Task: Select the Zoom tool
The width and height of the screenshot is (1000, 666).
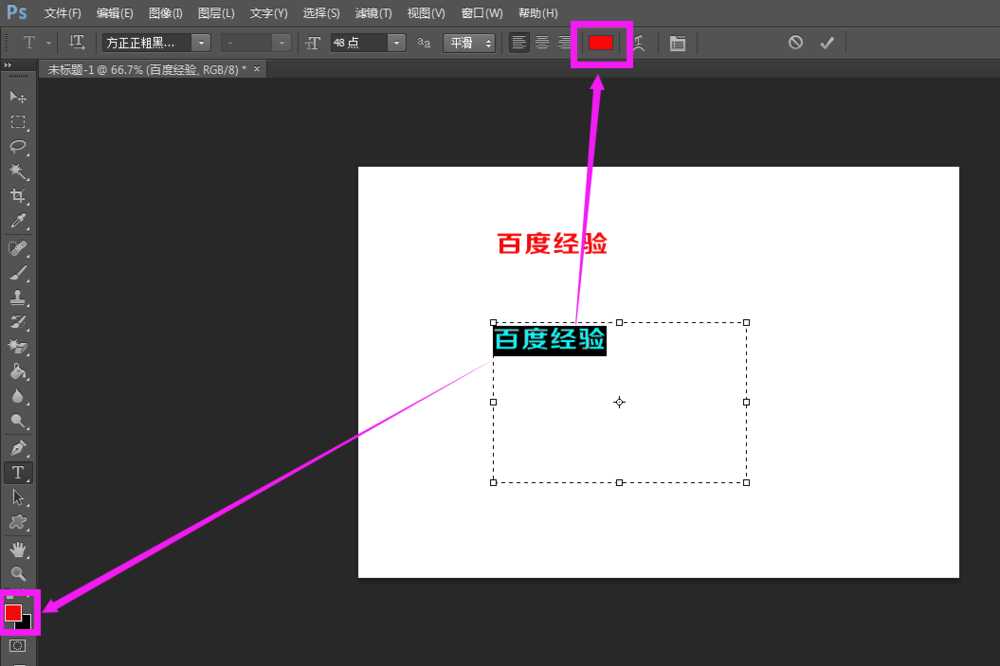Action: tap(16, 573)
